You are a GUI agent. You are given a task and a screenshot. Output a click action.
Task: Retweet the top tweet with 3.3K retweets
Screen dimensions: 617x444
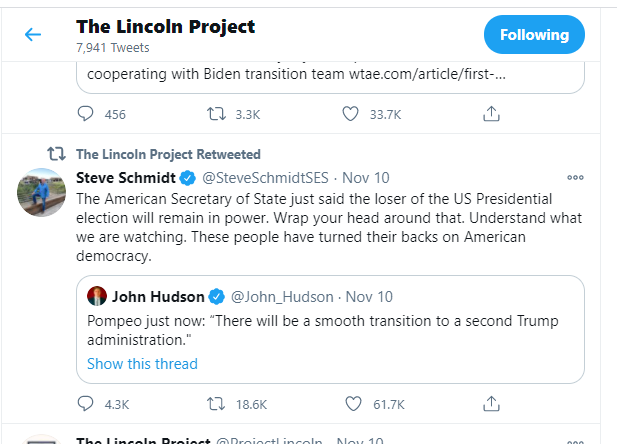pos(215,114)
